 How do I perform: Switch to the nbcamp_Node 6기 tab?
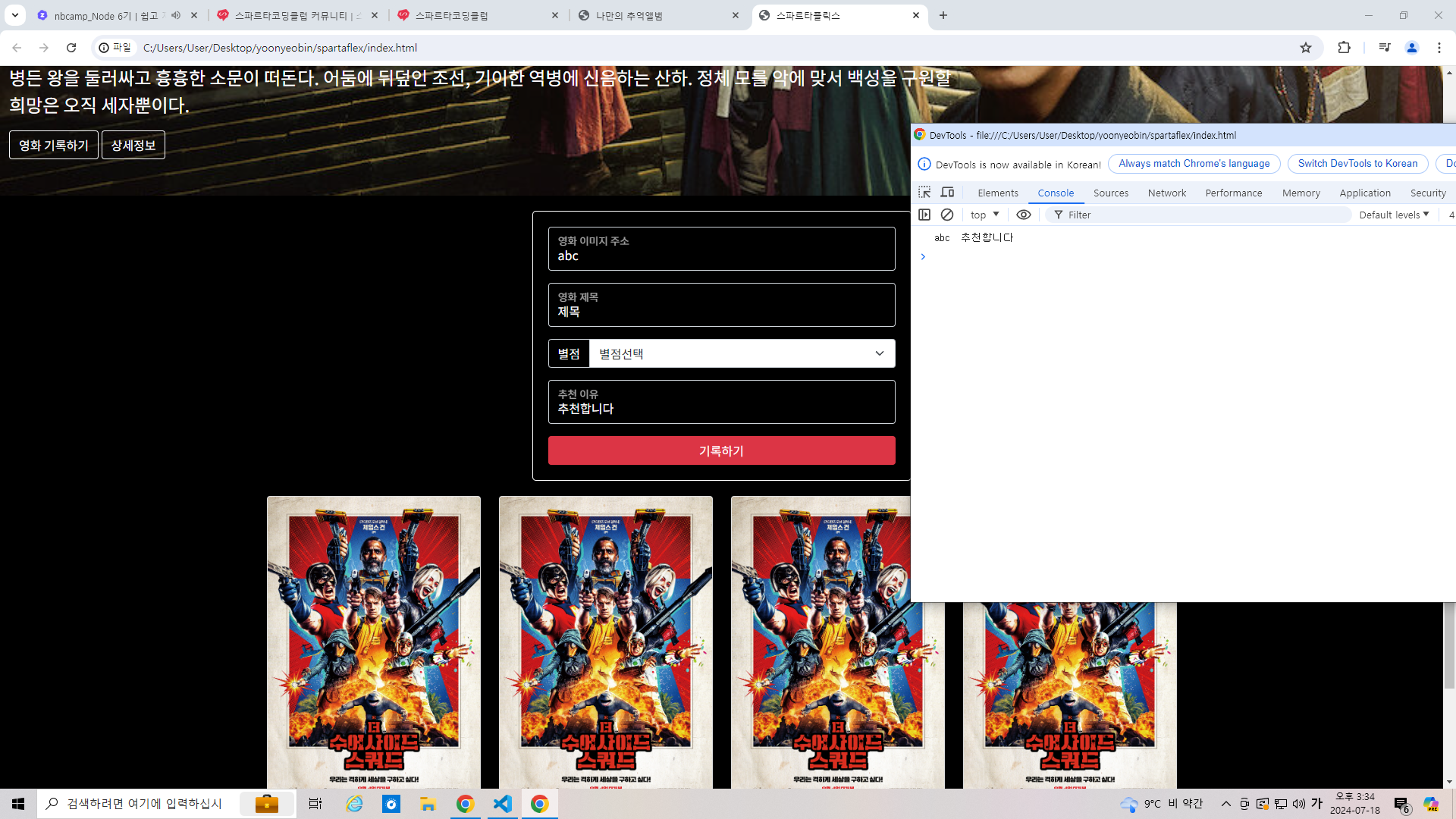[x=106, y=15]
